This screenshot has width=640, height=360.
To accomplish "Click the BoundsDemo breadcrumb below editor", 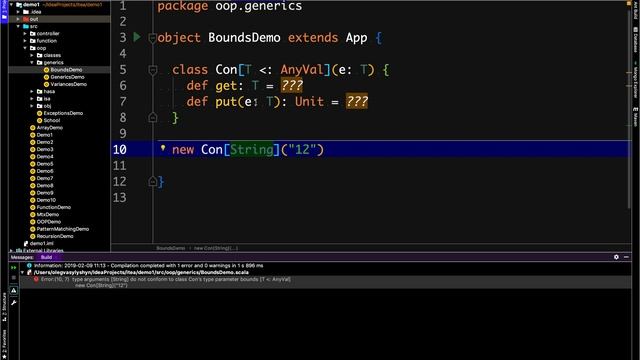I will (x=171, y=248).
